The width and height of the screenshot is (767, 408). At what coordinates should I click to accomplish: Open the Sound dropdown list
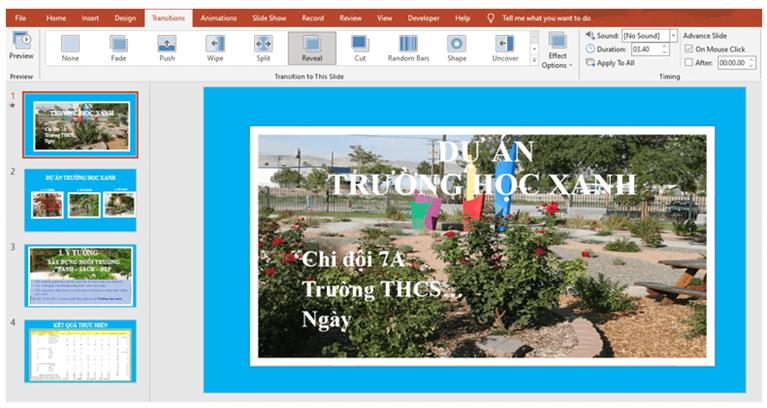coord(674,36)
